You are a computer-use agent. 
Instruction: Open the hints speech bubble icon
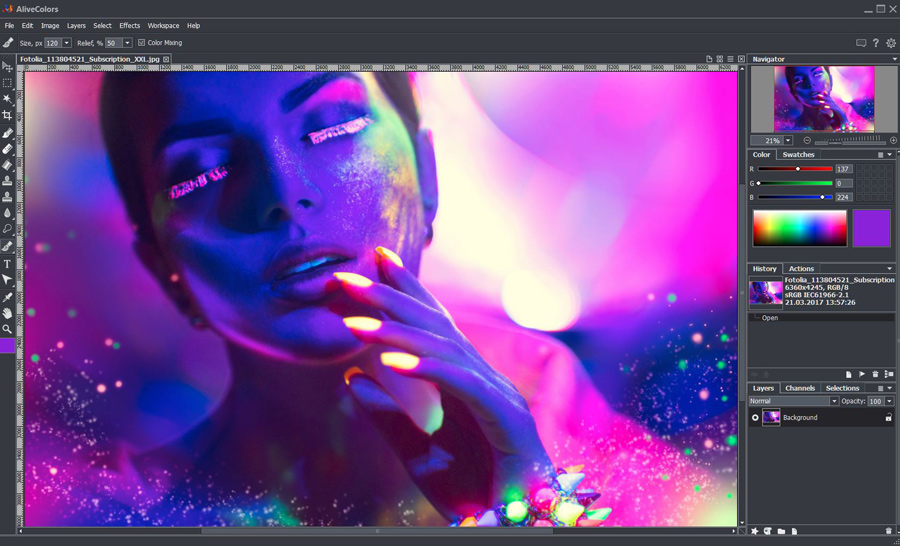click(x=860, y=43)
